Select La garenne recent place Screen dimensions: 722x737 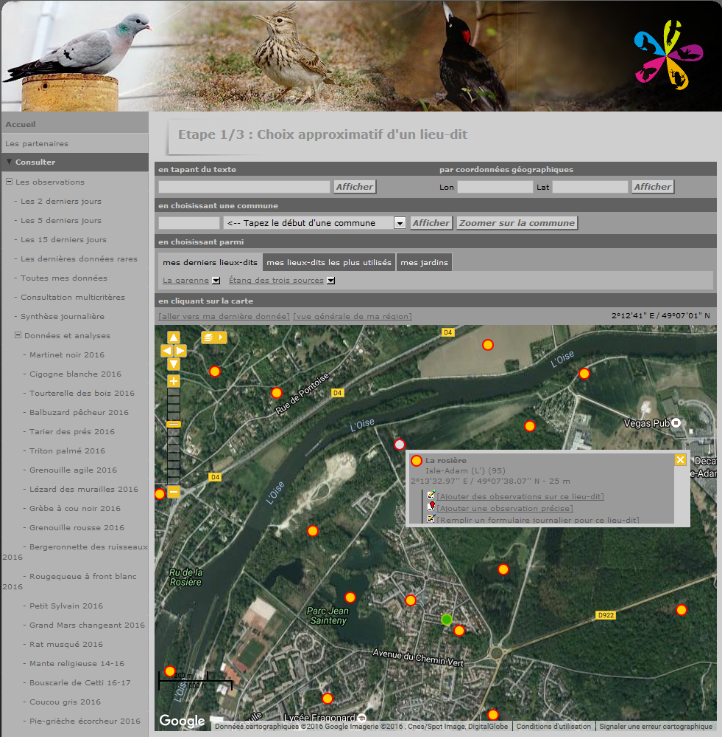[186, 281]
